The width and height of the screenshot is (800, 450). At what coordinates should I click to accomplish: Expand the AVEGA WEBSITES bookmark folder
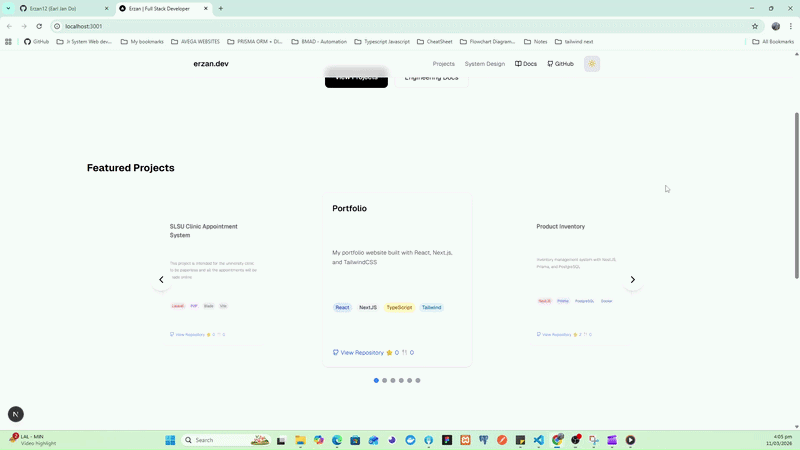(195, 42)
